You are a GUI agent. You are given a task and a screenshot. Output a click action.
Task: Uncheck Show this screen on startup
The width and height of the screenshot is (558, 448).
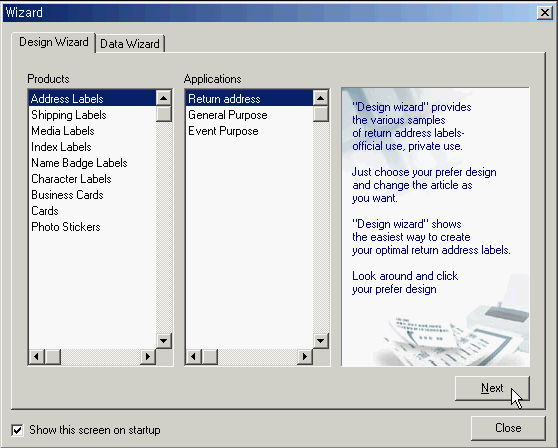point(17,430)
